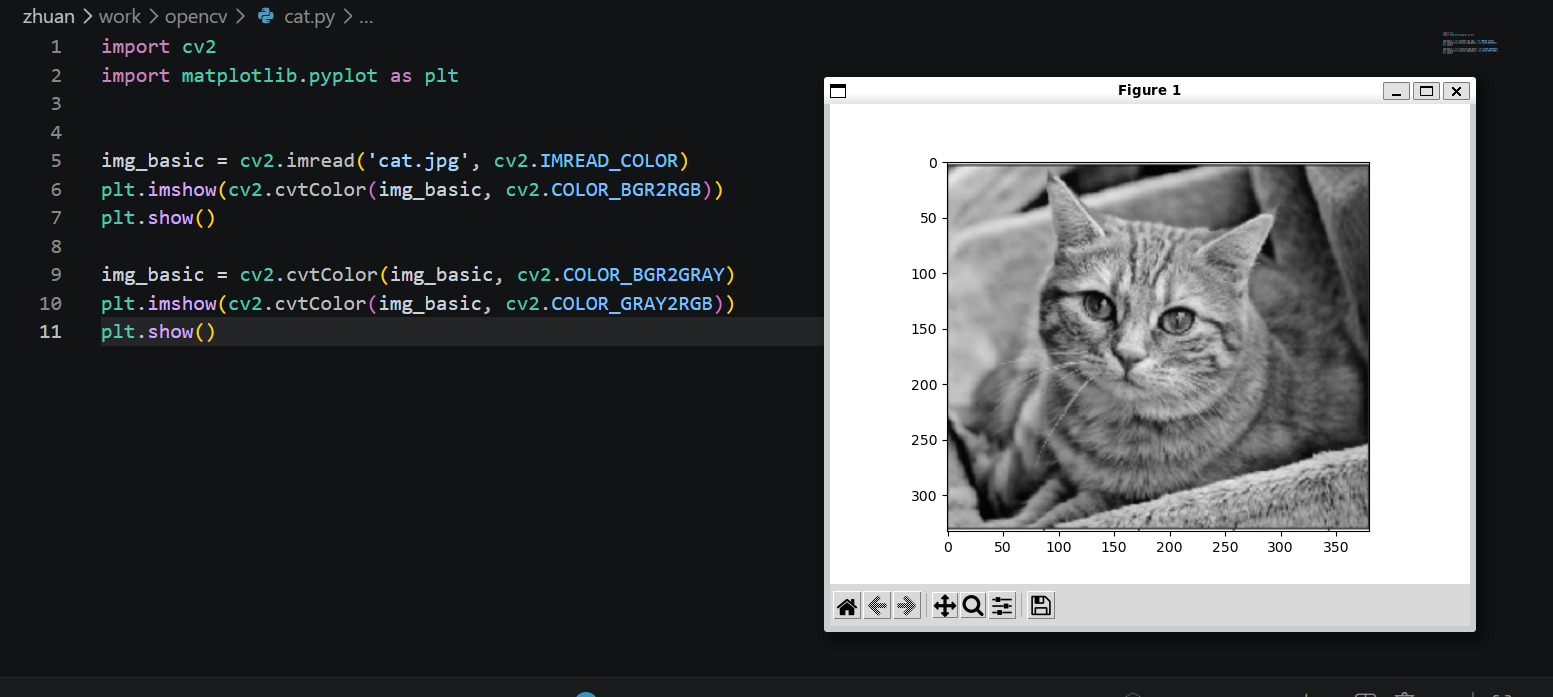Screen dimensions: 1553x697
Task: Click line number 9 in the gutter
Action: pyautogui.click(x=55, y=275)
